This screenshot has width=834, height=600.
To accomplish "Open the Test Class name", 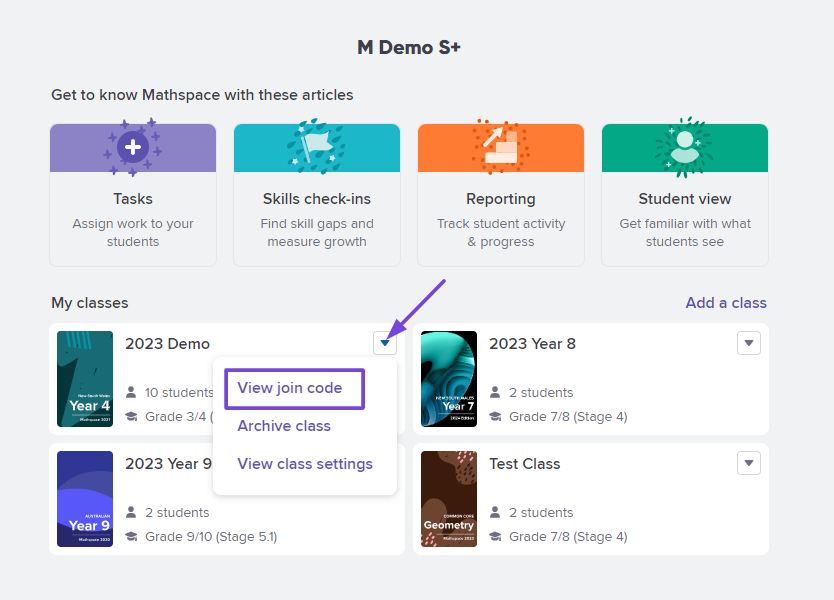I will tap(524, 464).
